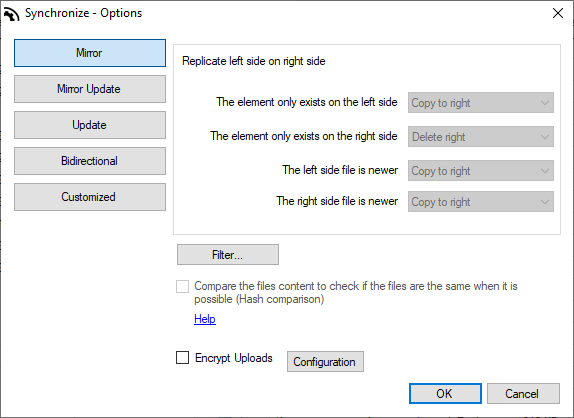Pick the Customized sync mode
Viewport: 574px width, 418px height.
click(x=90, y=197)
